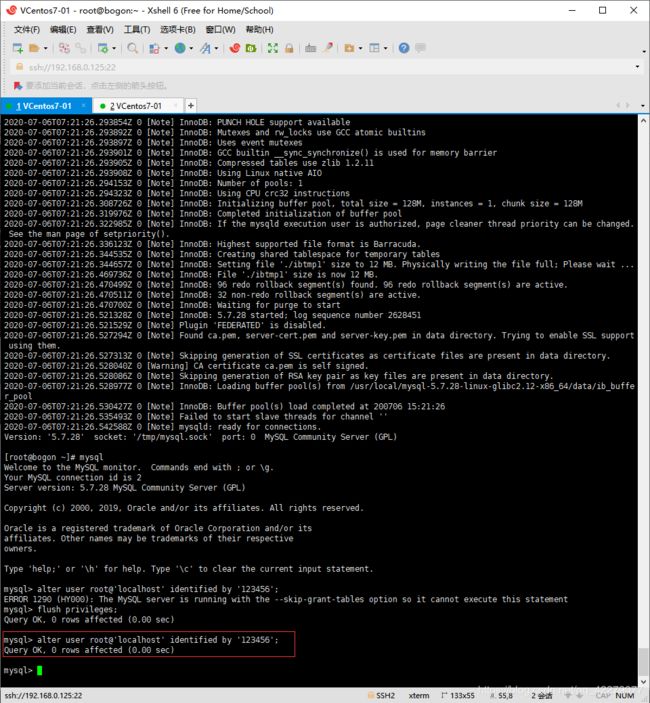Click the Key mapping keyboard icon
This screenshot has height=703, width=650.
[311, 48]
